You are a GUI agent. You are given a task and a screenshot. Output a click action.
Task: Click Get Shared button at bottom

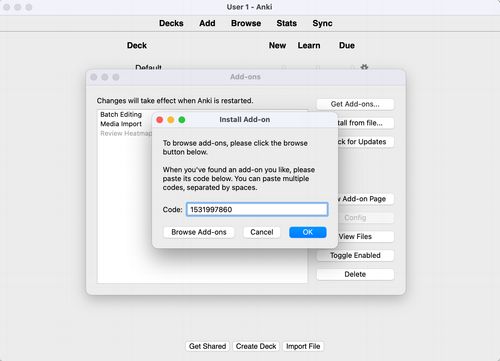click(x=207, y=346)
